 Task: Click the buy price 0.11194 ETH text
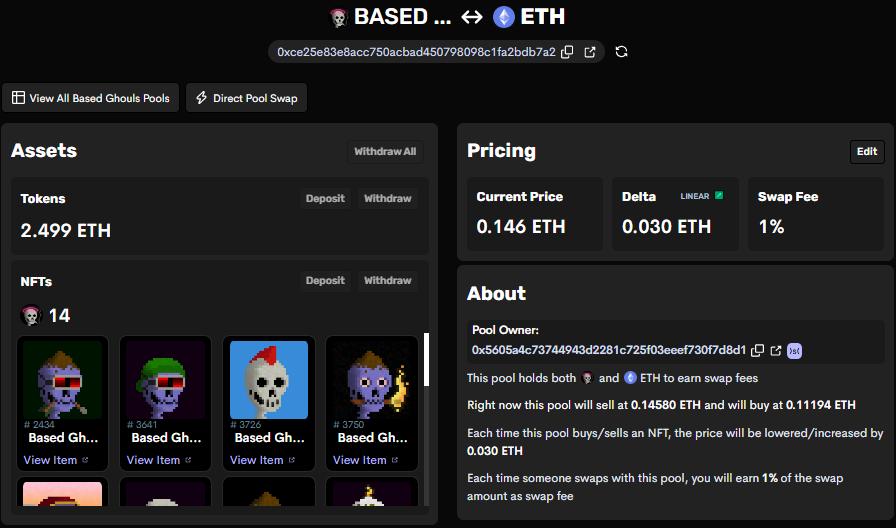[821, 405]
